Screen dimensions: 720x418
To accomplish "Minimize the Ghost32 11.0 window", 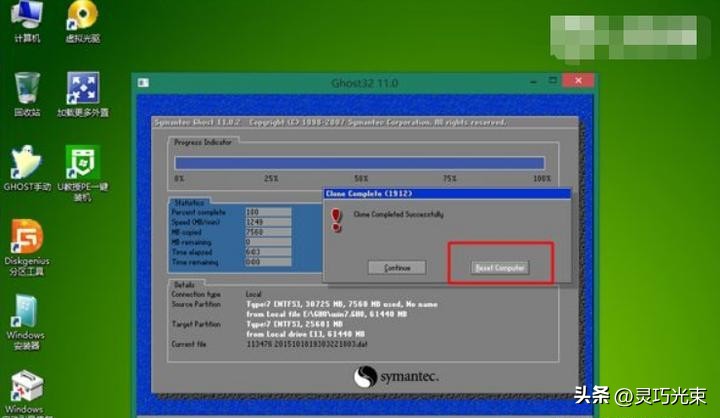I will tap(533, 81).
